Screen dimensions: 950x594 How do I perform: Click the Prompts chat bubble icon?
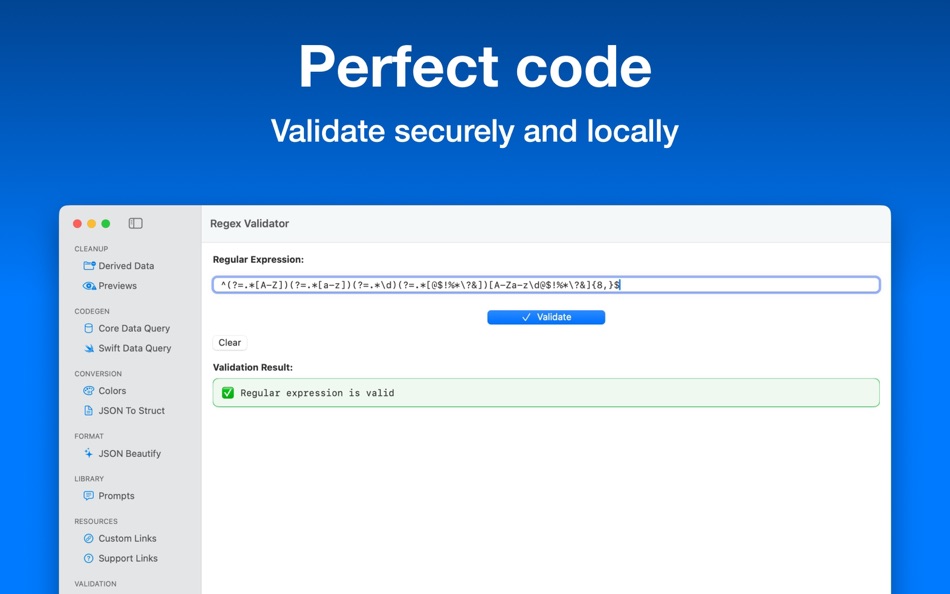[x=88, y=495]
